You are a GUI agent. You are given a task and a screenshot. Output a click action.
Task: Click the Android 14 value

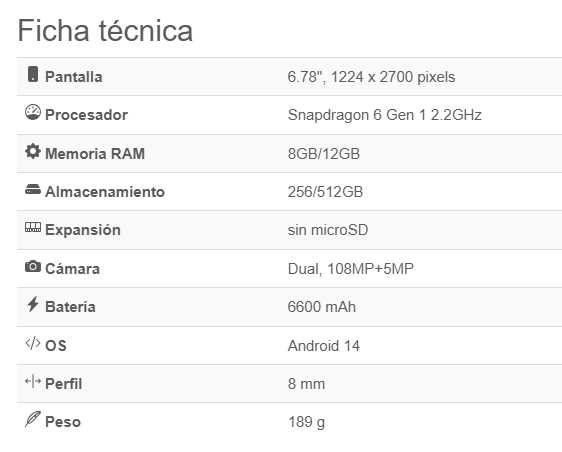coord(324,346)
